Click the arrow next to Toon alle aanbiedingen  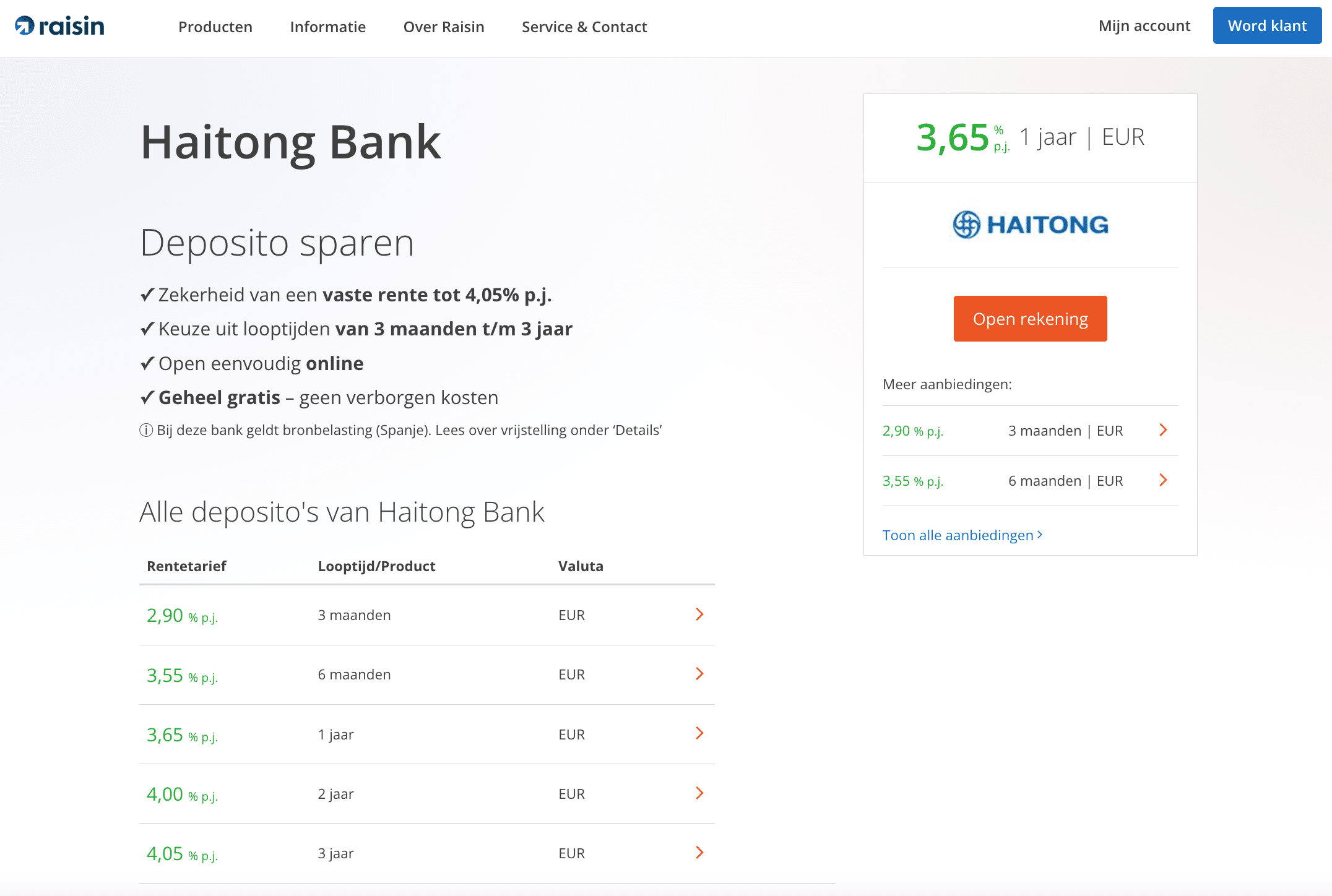[x=1040, y=535]
